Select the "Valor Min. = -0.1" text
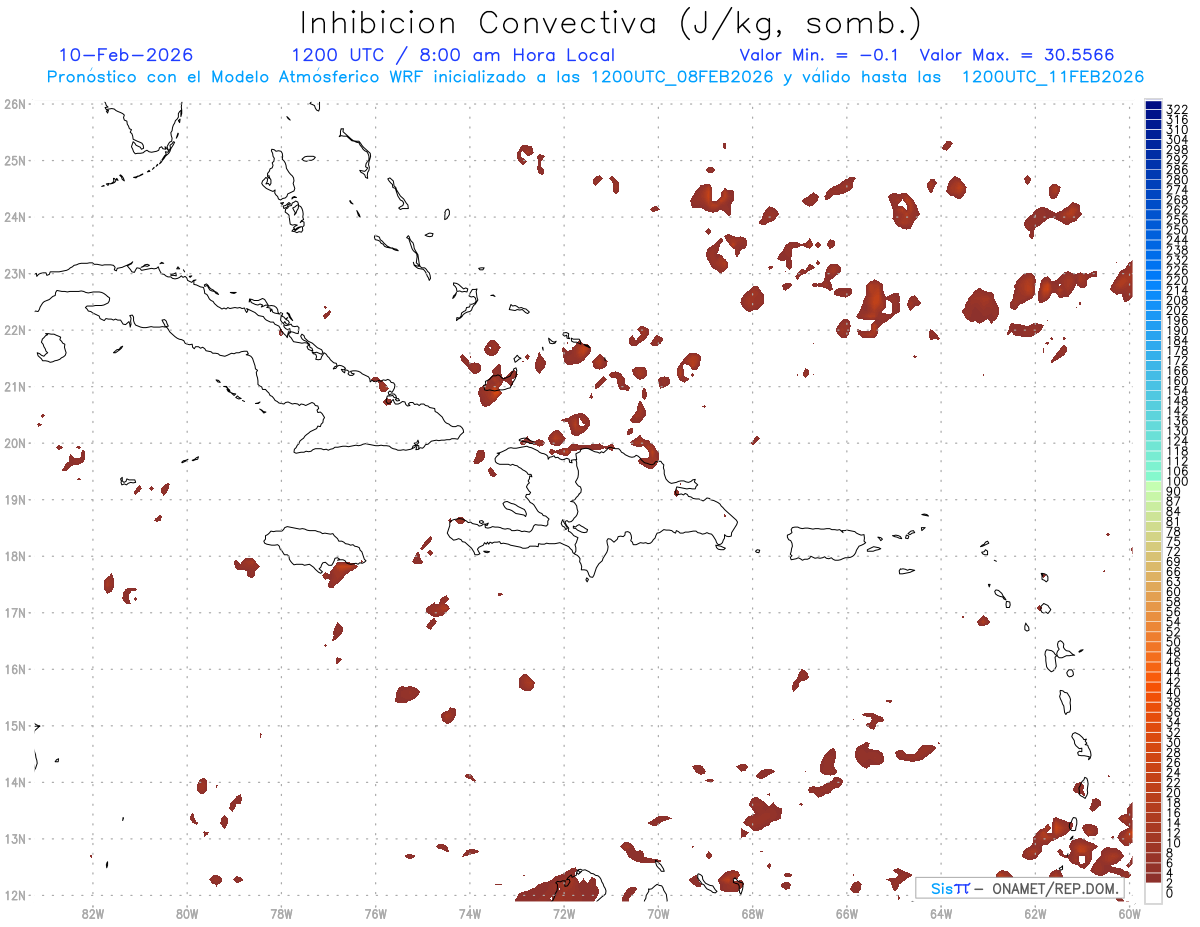Image resolution: width=1200 pixels, height=927 pixels. tap(819, 55)
